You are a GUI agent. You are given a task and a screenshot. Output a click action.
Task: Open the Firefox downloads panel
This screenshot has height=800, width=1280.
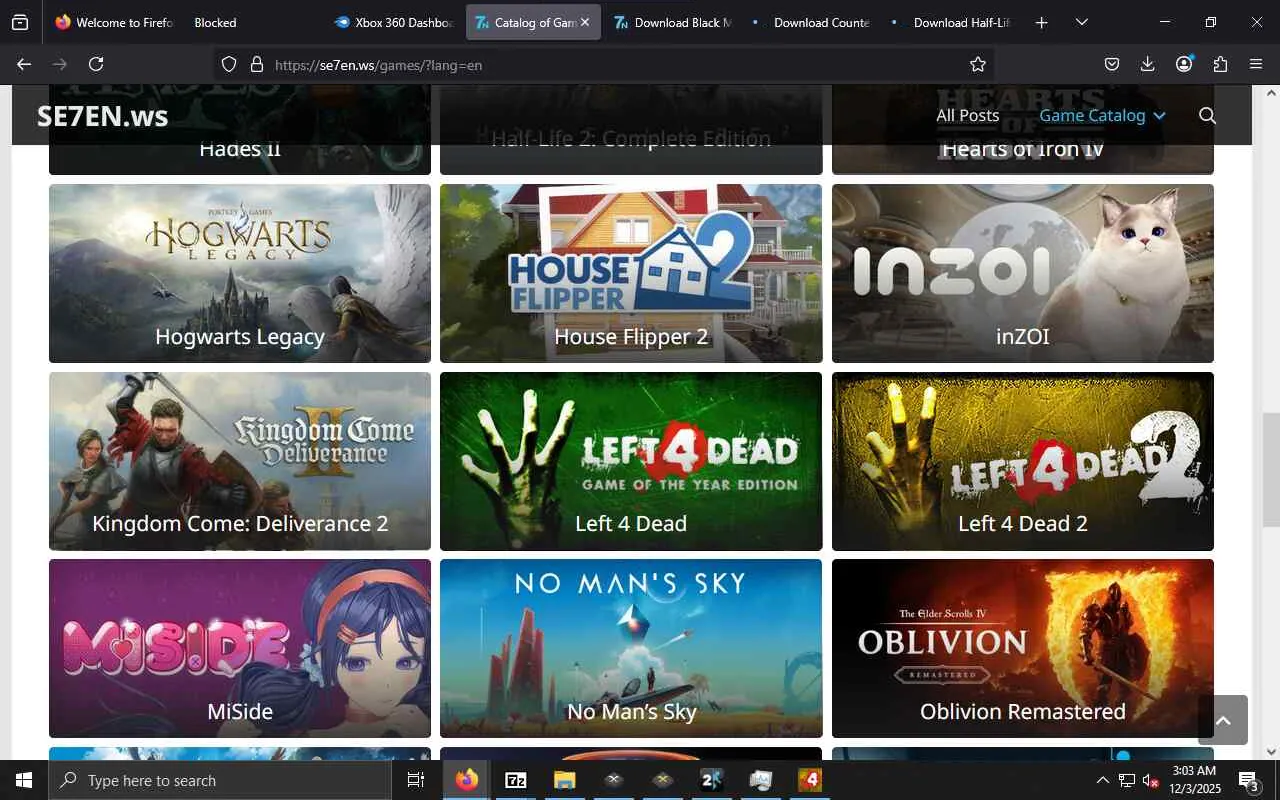pos(1148,64)
